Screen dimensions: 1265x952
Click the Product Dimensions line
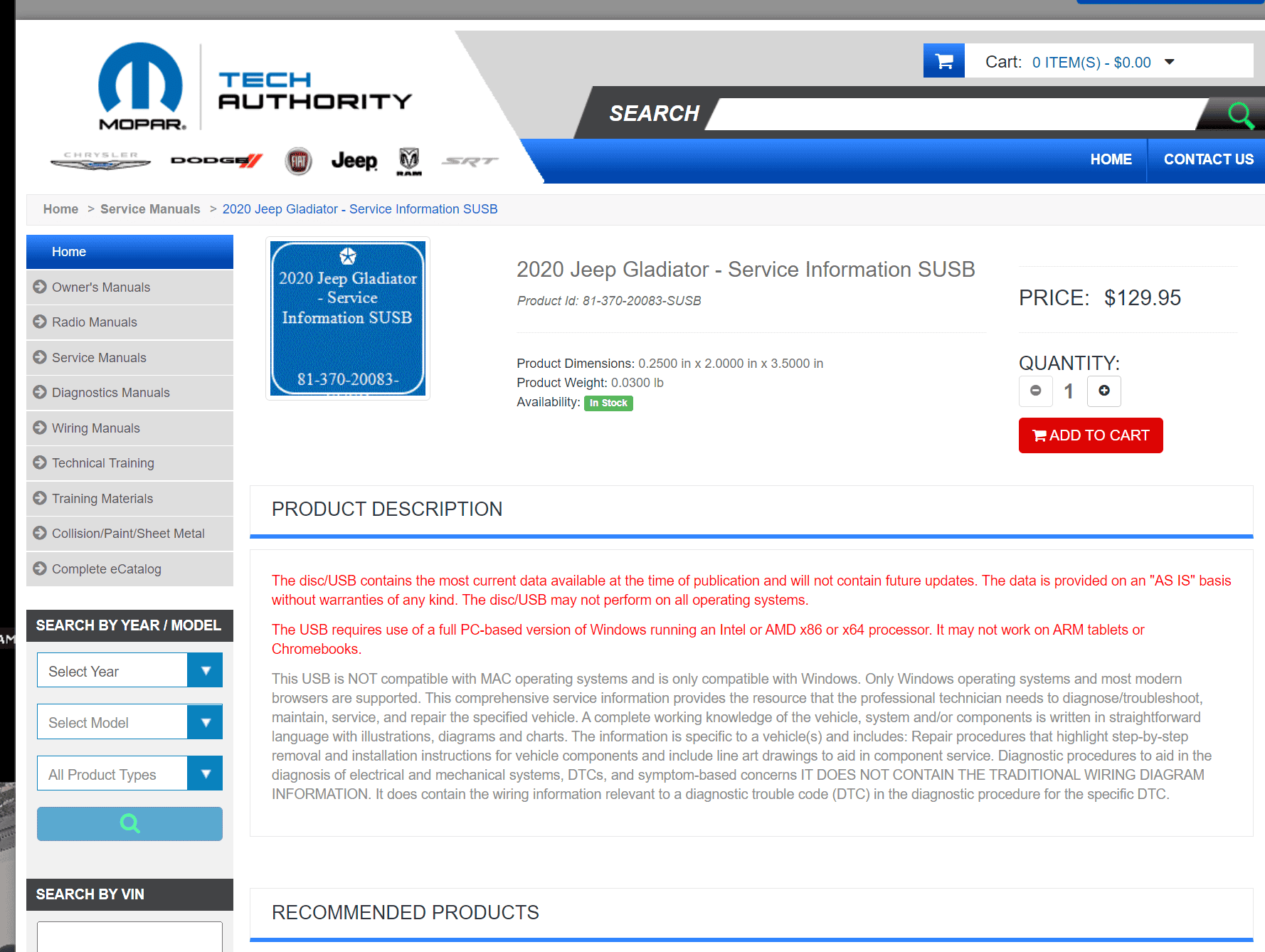[670, 364]
